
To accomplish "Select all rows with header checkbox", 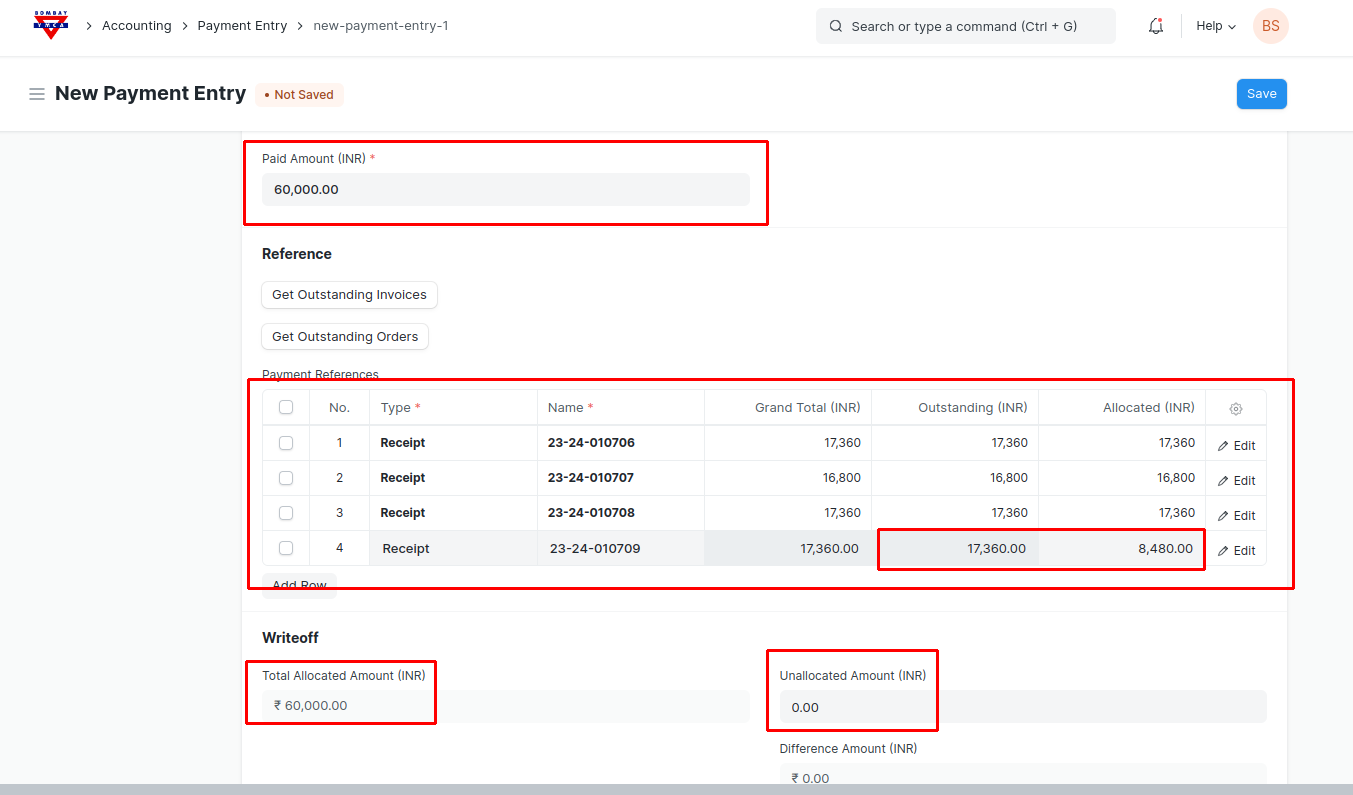I will 286,408.
